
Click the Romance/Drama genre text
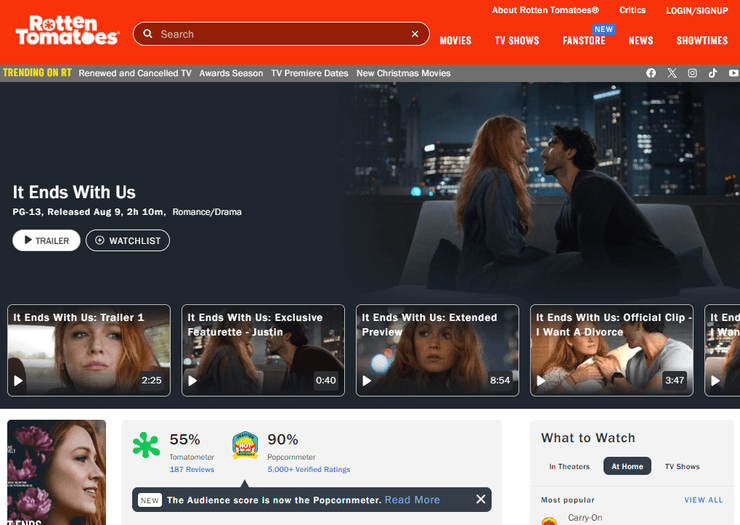point(207,212)
